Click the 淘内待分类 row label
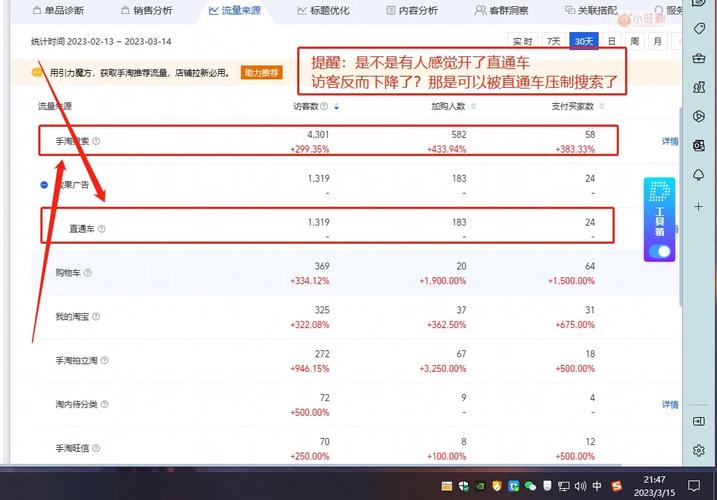 [x=76, y=404]
